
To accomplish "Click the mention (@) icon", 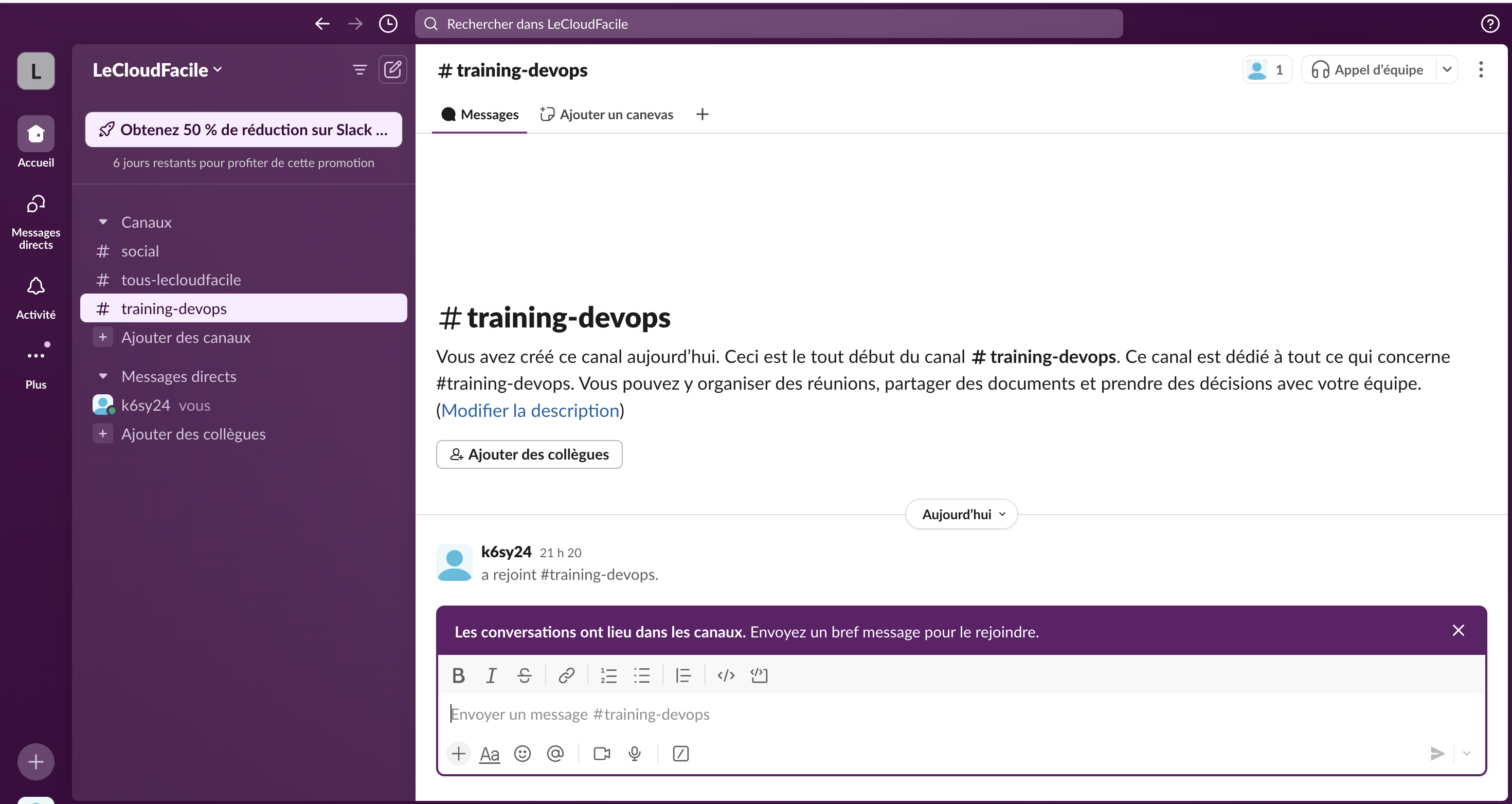I will pyautogui.click(x=555, y=754).
